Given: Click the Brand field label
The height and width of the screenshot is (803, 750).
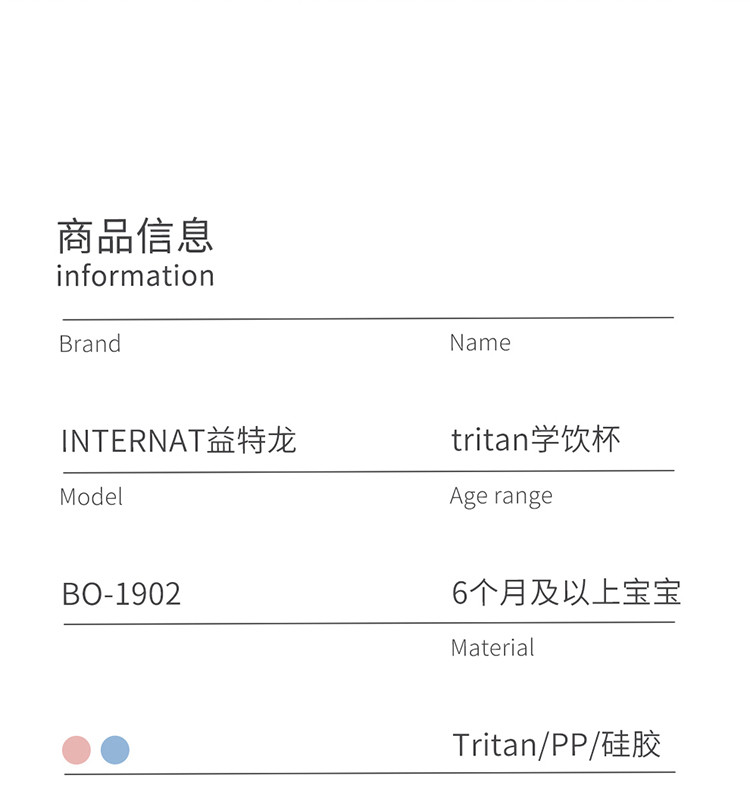Looking at the screenshot, I should (x=90, y=344).
